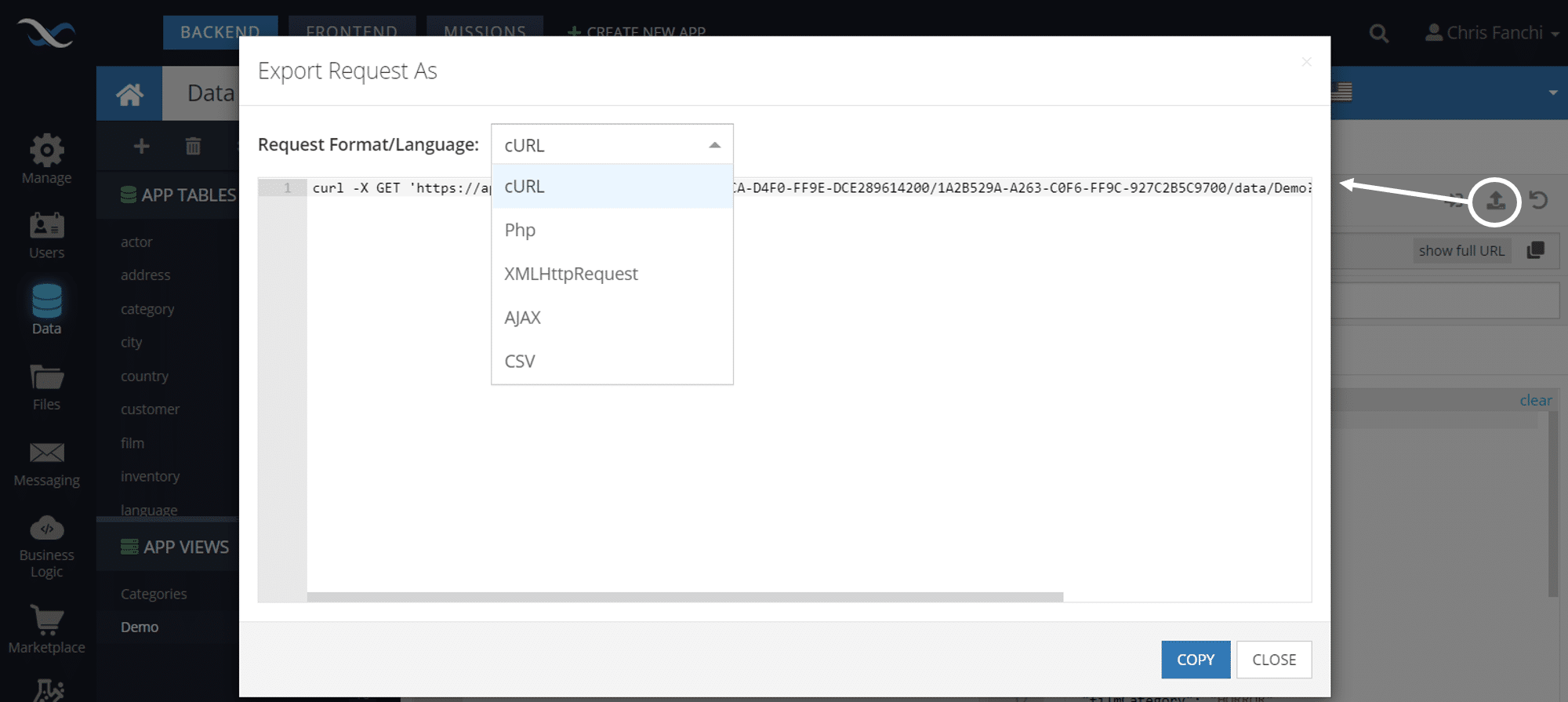1568x702 pixels.
Task: Click the vertical scrollbar of the background panel
Action: [x=1552, y=504]
